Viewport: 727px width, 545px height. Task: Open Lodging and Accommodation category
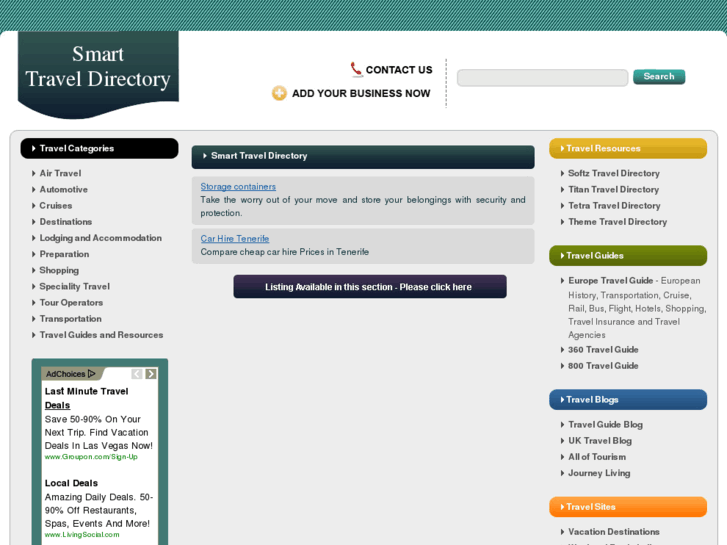(x=101, y=238)
